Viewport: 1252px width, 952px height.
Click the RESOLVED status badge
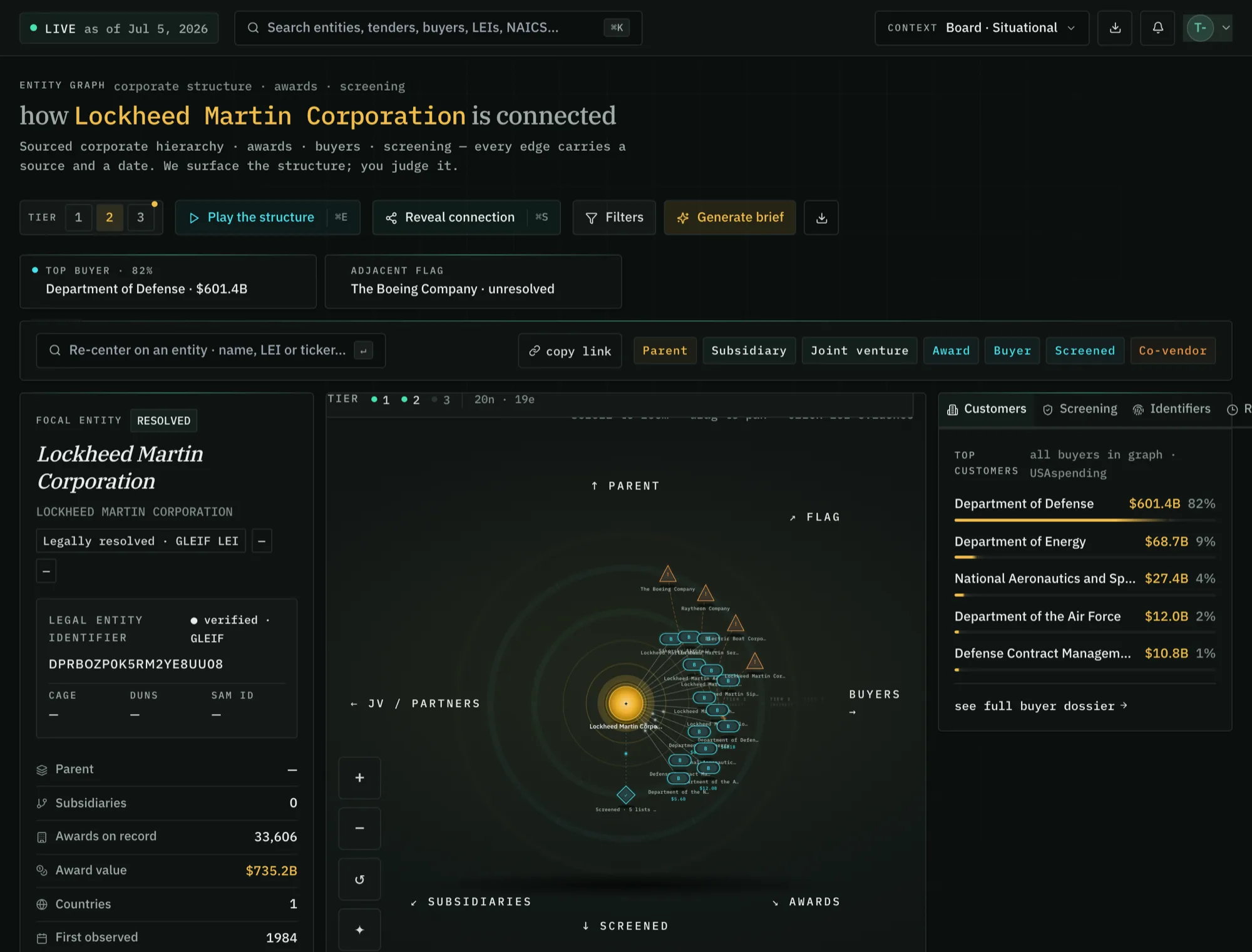tap(164, 421)
